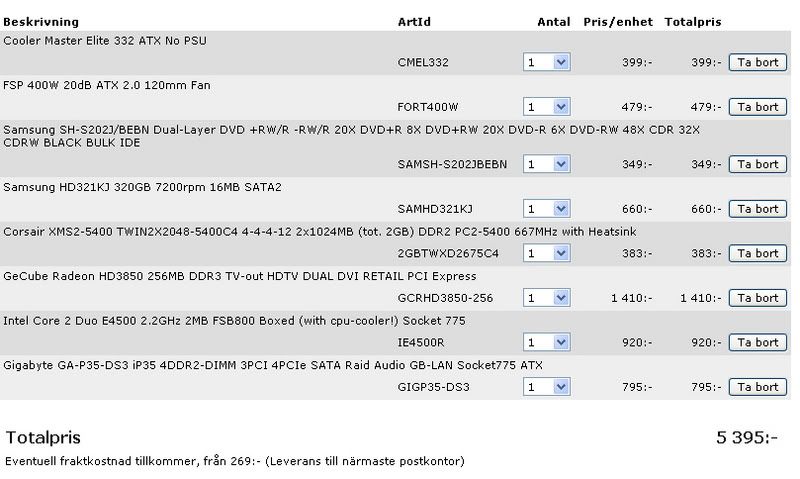Remove the Samsung DVD burner from cart

(x=757, y=164)
